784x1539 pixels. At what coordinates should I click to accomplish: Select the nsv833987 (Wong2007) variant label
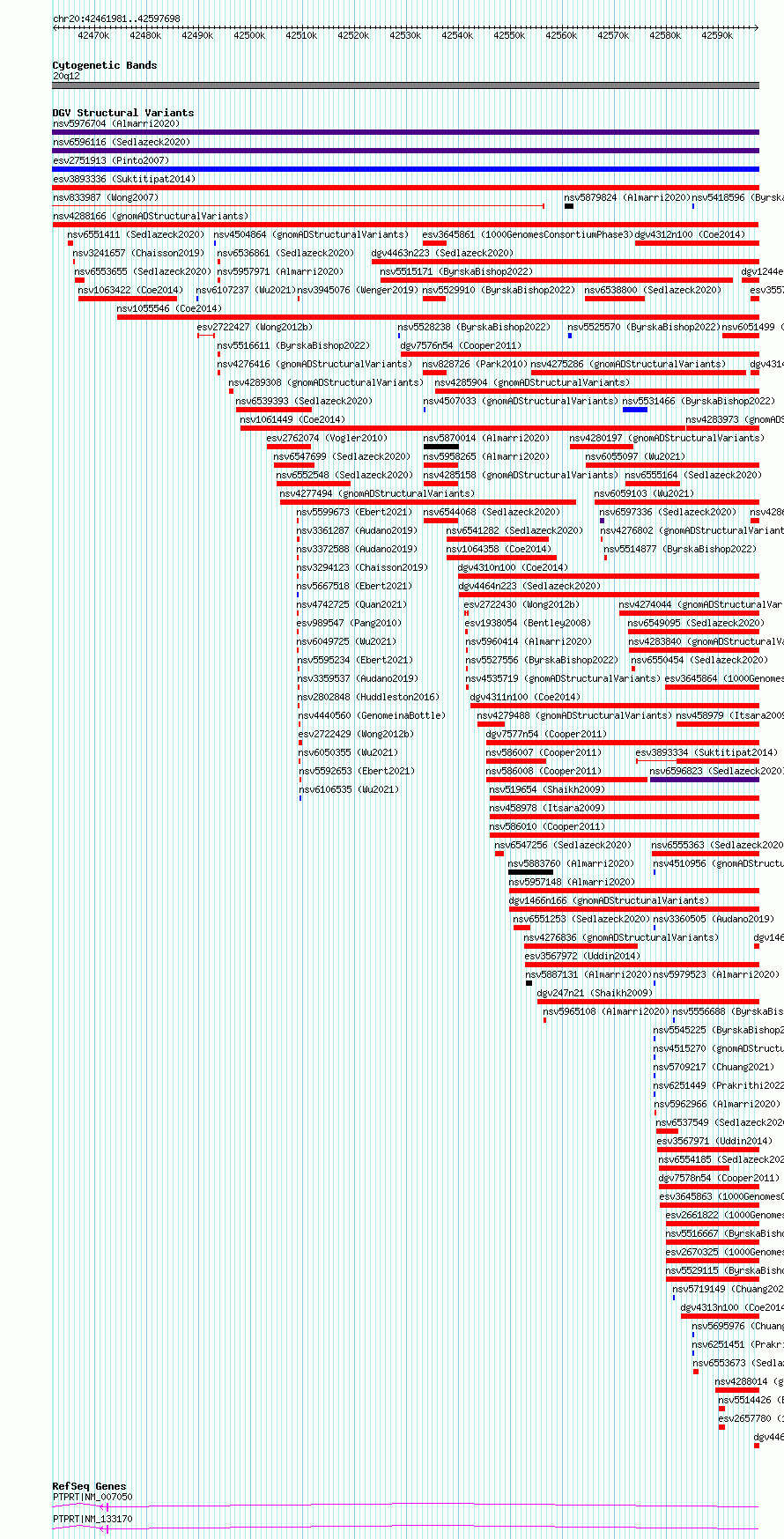(x=105, y=197)
